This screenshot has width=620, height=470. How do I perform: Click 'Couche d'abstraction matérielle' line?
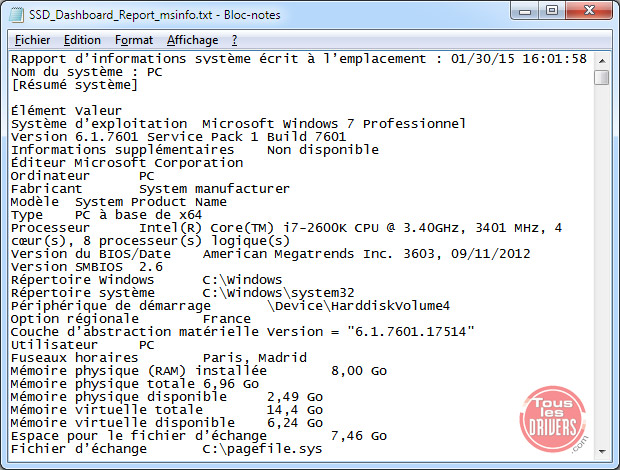[242, 332]
